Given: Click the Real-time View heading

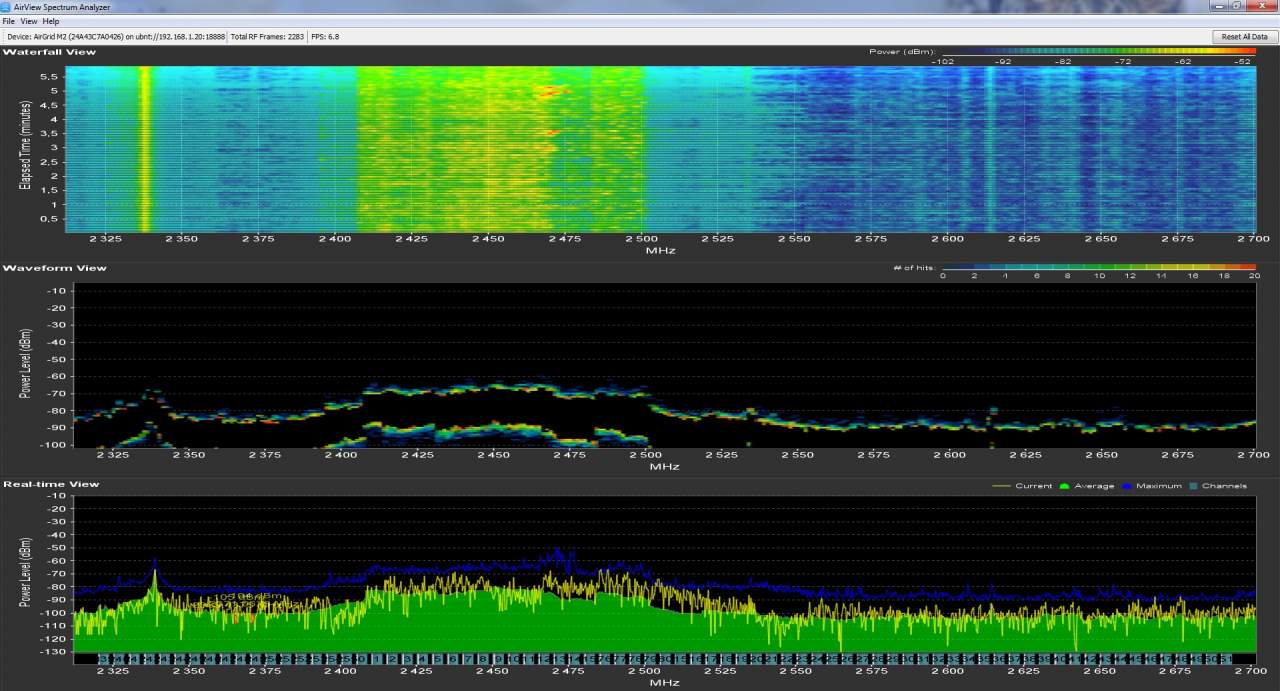Looking at the screenshot, I should point(51,484).
